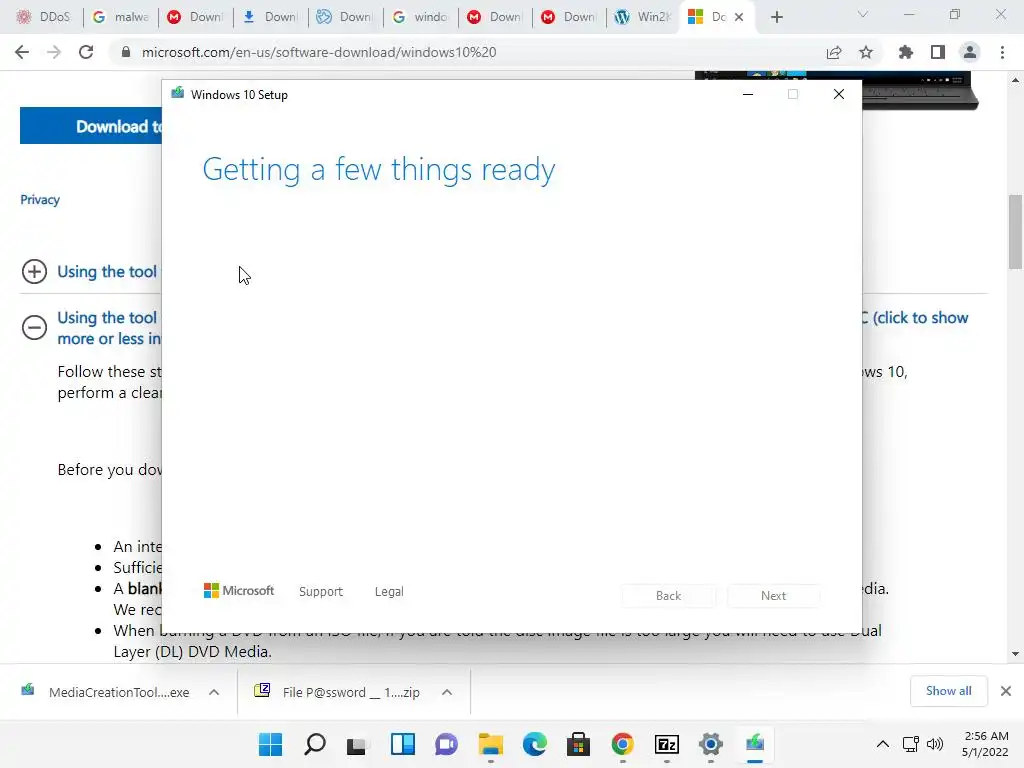Image resolution: width=1024 pixels, height=768 pixels.
Task: Expand first 'Using the tool' plus section
Action: tap(35, 272)
